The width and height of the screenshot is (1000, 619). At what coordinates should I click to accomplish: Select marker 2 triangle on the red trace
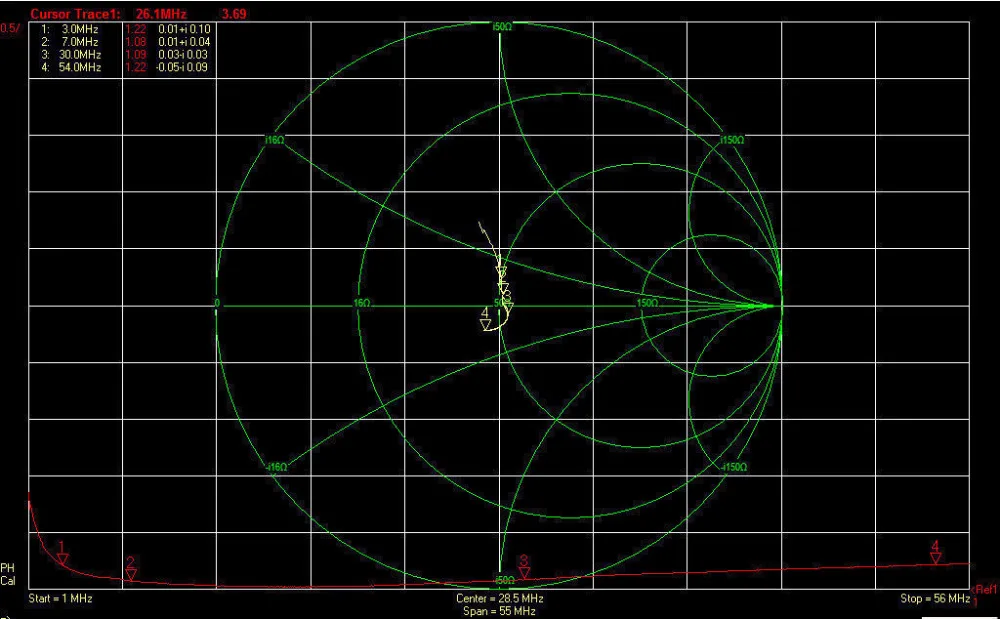pos(131,575)
